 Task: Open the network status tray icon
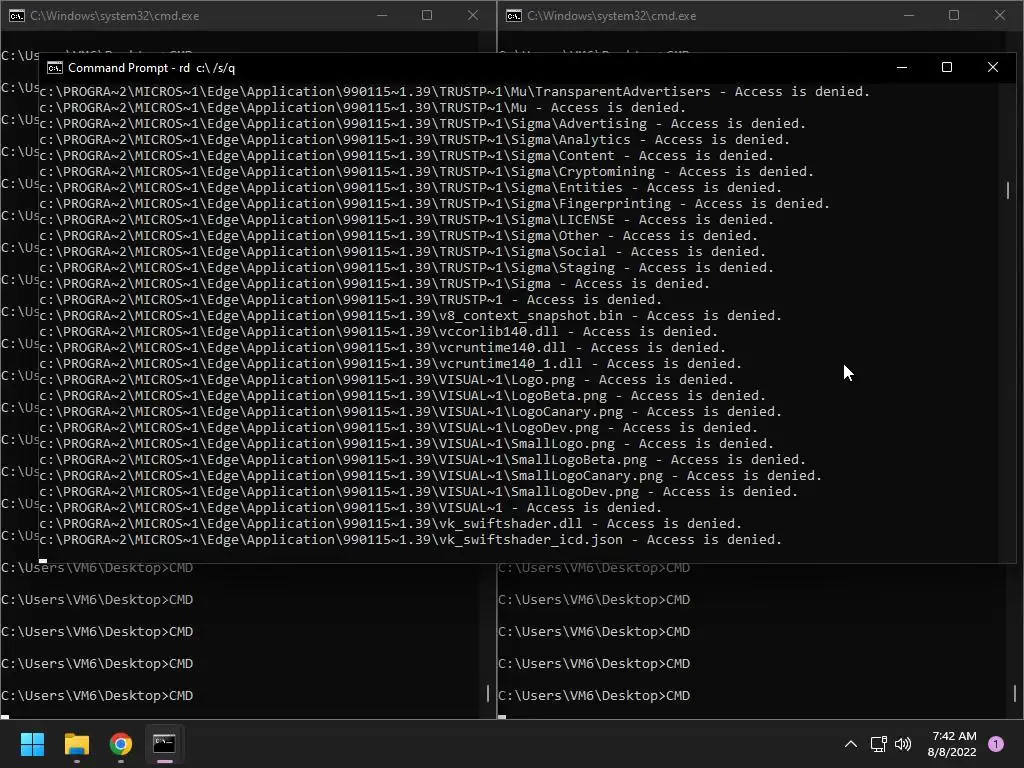click(878, 743)
